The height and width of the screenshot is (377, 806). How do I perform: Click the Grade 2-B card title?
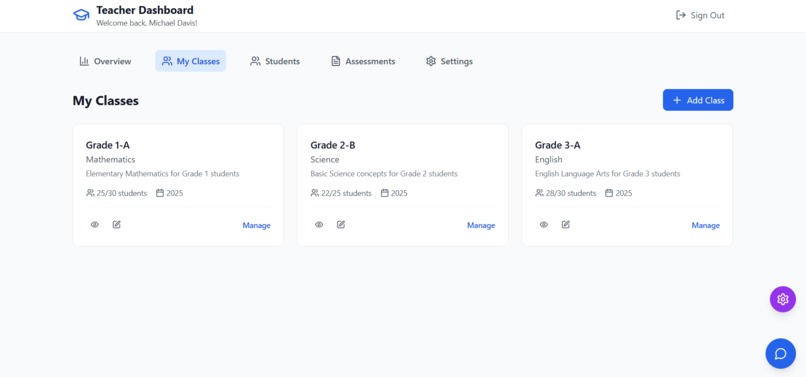(333, 145)
